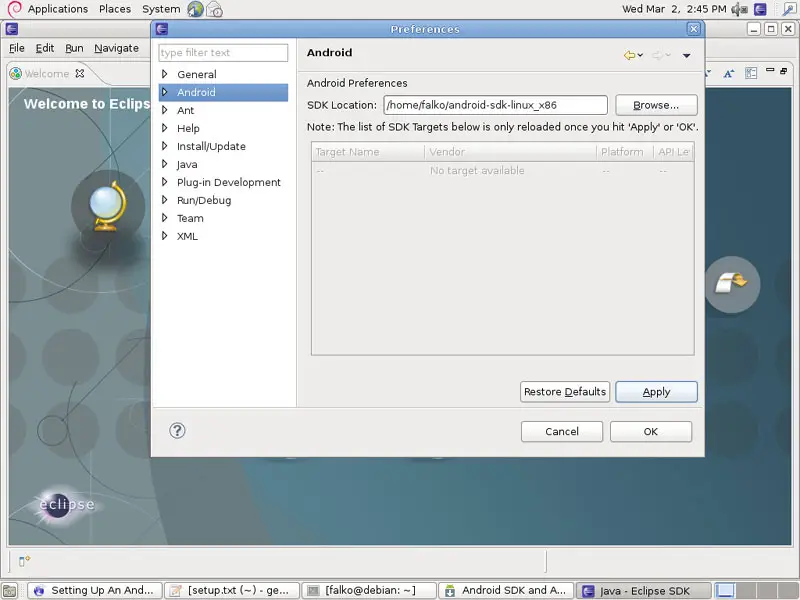Expand the Ant preferences node
800x600 pixels.
point(164,110)
